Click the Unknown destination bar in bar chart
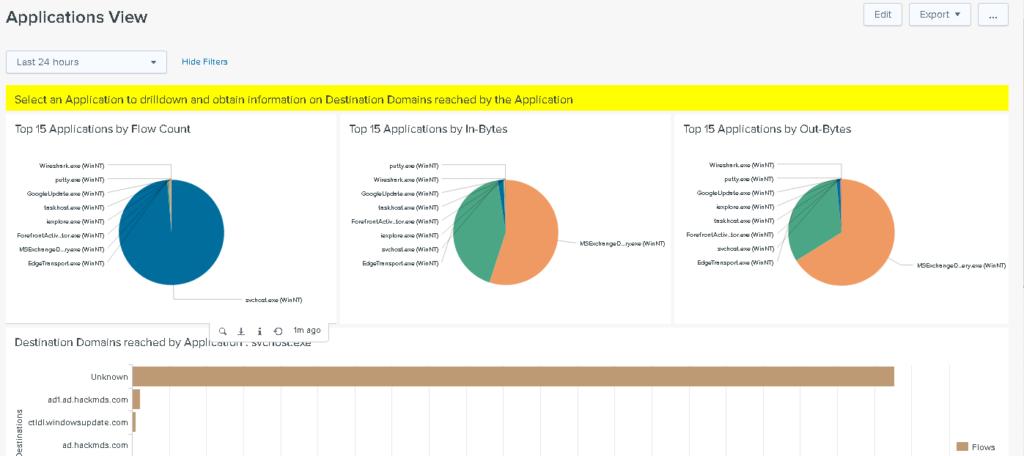1024x456 pixels. click(x=512, y=376)
